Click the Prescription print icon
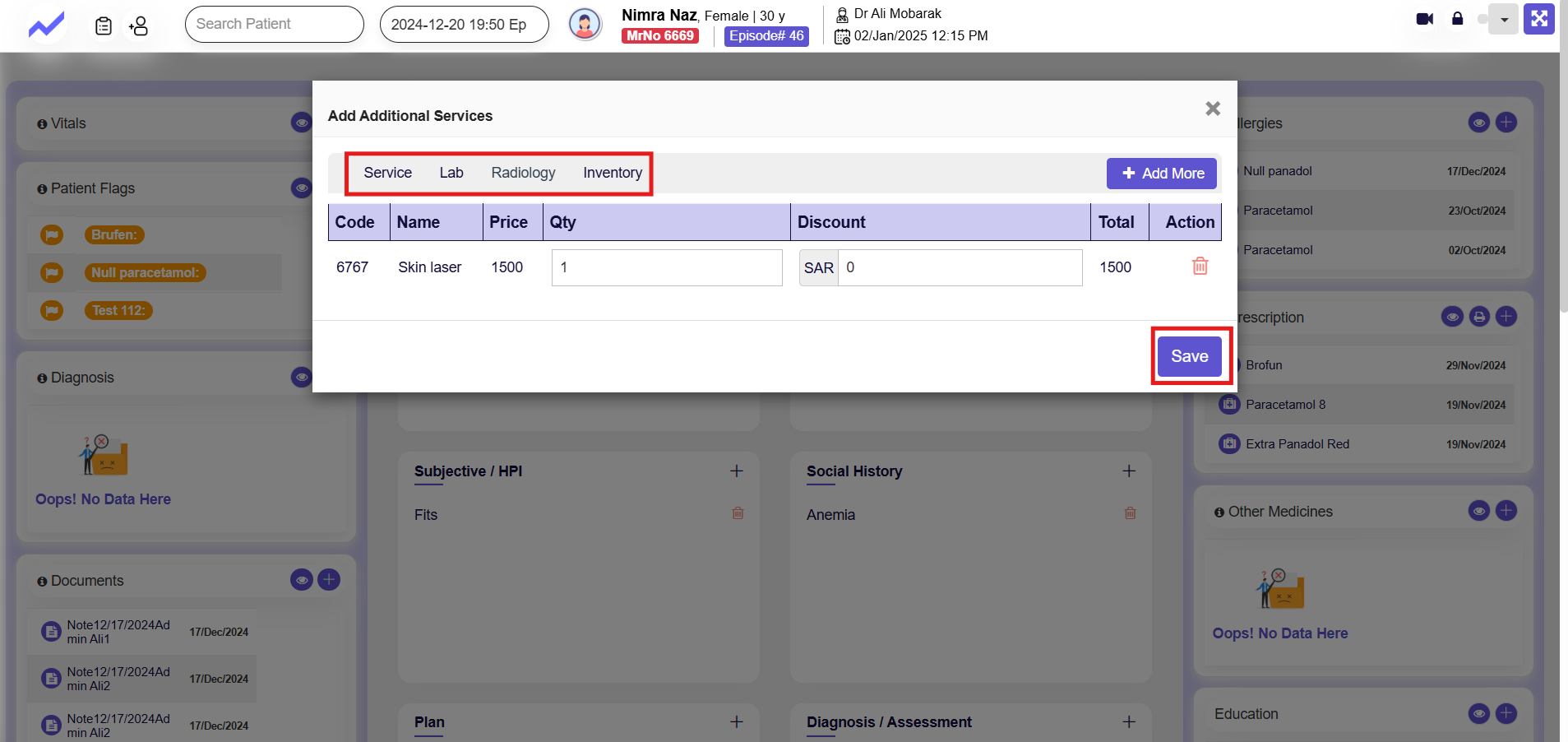Viewport: 1568px width, 742px height. [x=1479, y=317]
